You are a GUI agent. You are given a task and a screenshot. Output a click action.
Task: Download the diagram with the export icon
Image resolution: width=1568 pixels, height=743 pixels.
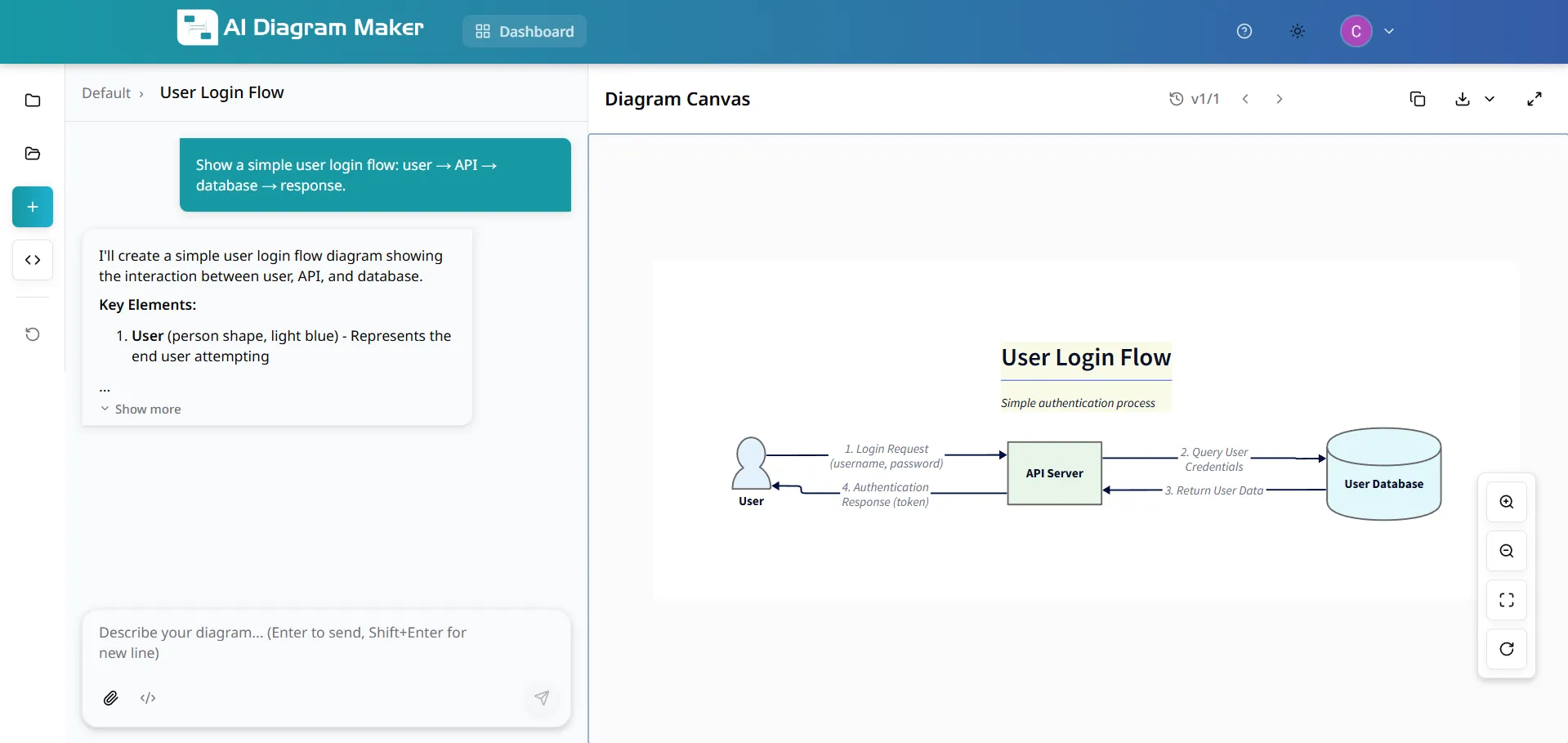point(1462,98)
